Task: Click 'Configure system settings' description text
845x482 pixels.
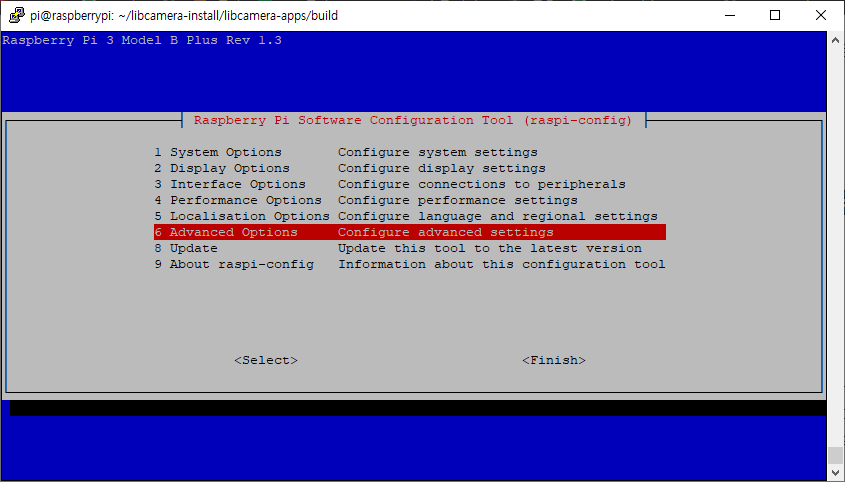Action: coord(438,153)
